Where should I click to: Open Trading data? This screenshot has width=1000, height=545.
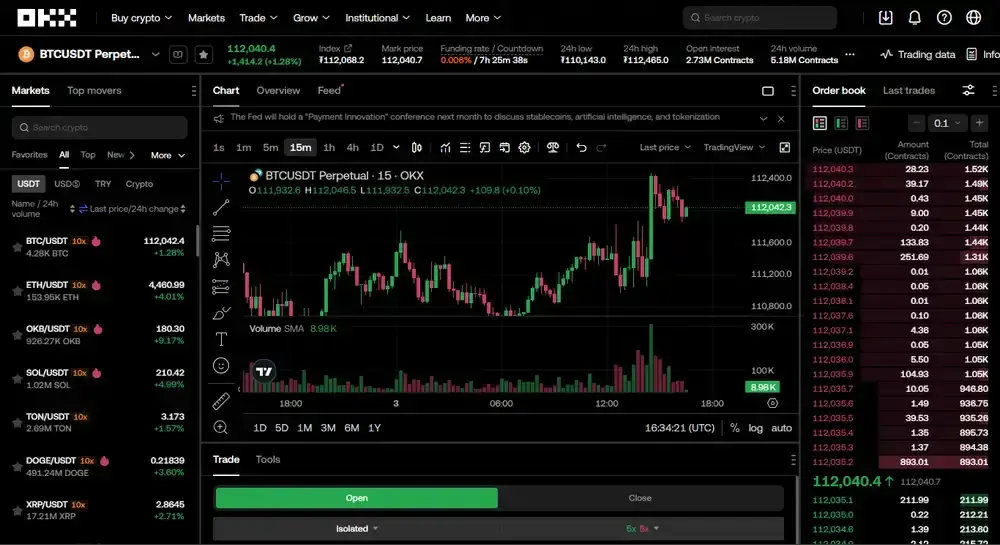pyautogui.click(x=918, y=55)
